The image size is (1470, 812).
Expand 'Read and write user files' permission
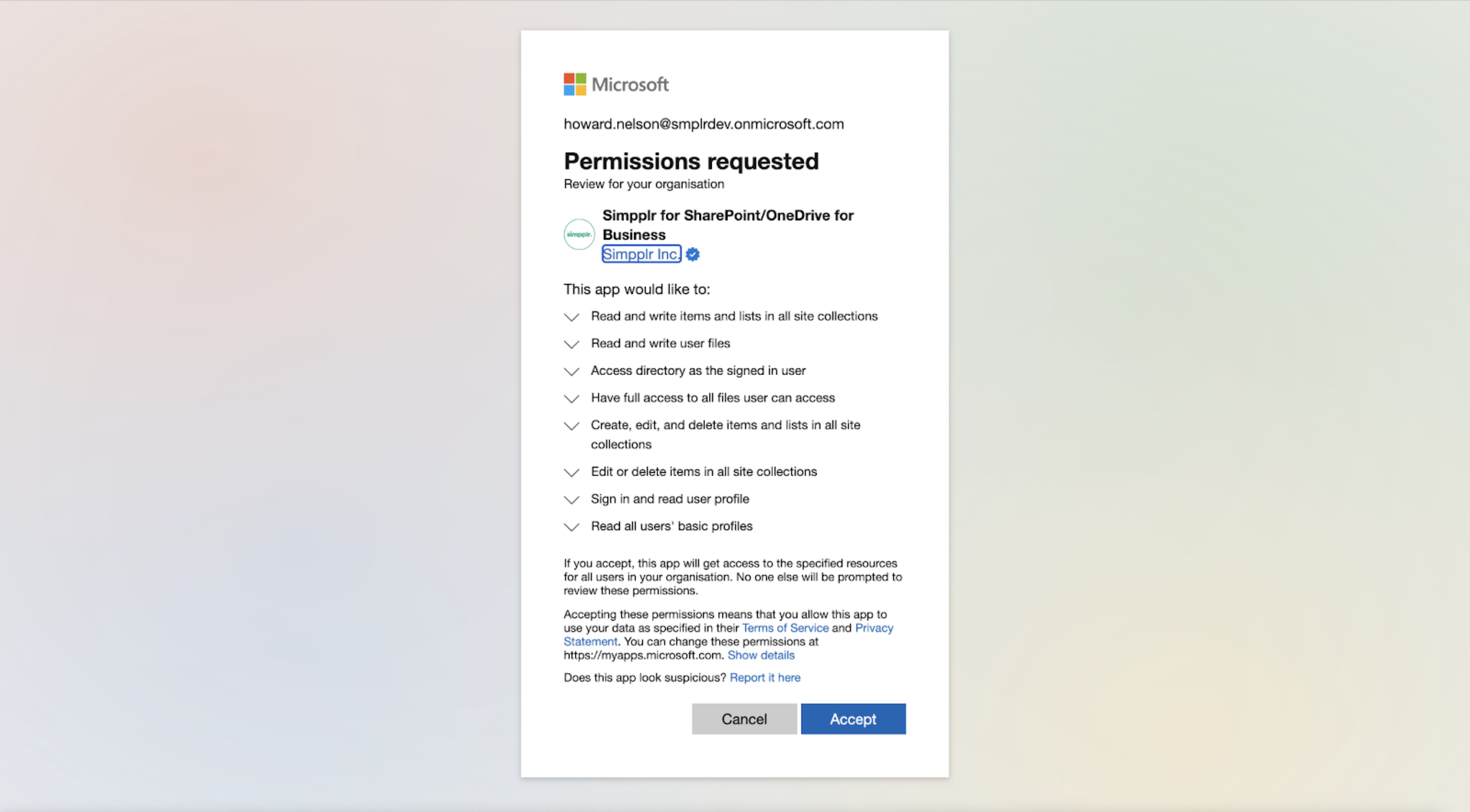(572, 344)
